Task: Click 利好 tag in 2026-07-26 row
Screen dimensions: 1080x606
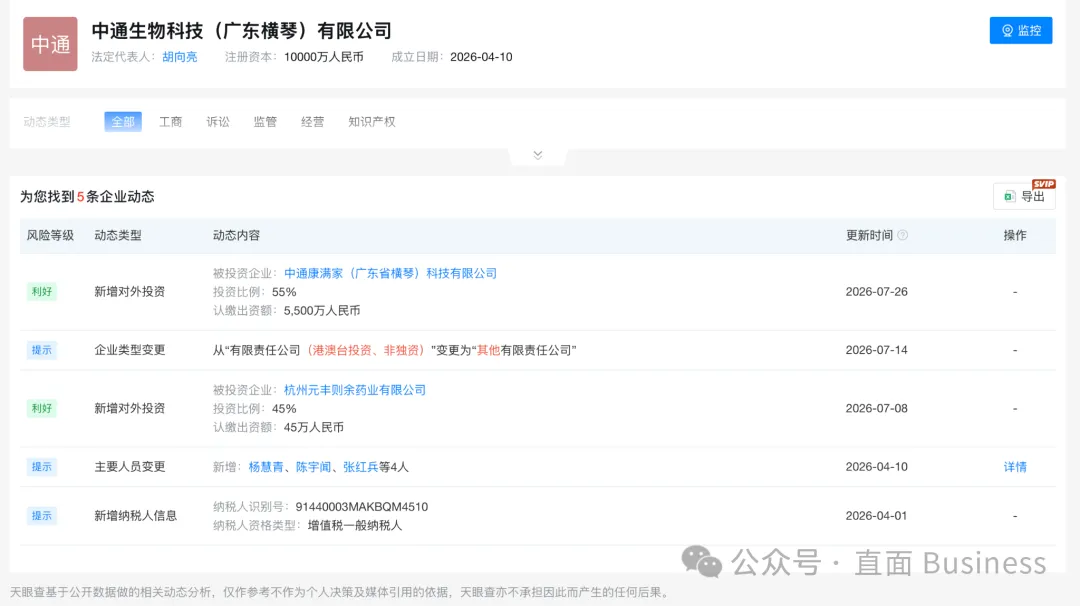Action: 41,291
